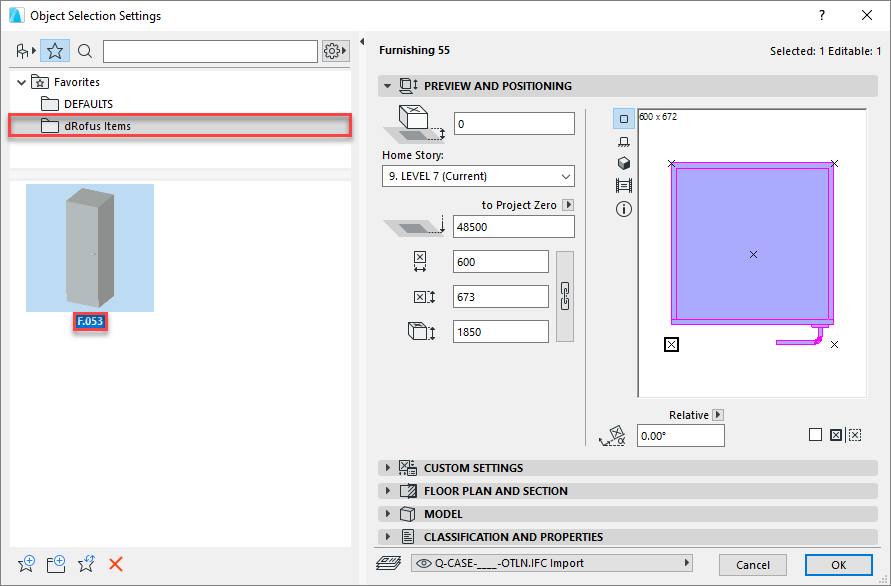891x586 pixels.
Task: Select the 2D plan preview icon
Action: 624,118
